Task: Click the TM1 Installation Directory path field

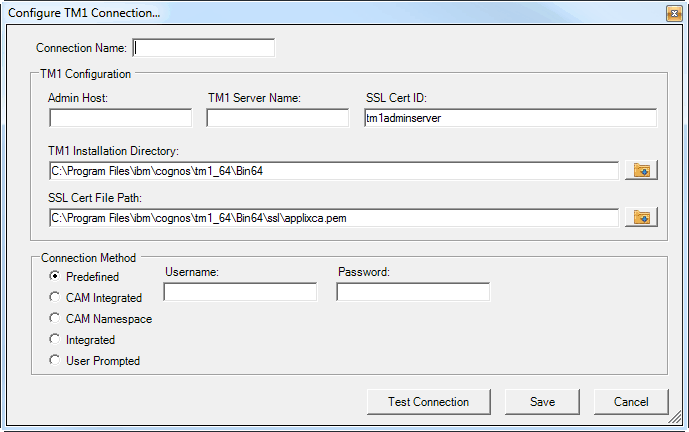Action: coord(333,171)
